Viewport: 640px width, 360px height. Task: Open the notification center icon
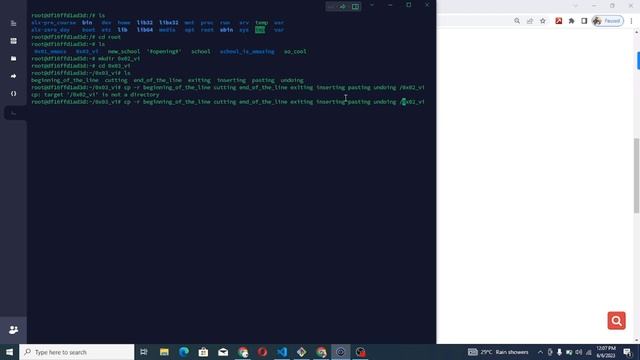tap(627, 352)
